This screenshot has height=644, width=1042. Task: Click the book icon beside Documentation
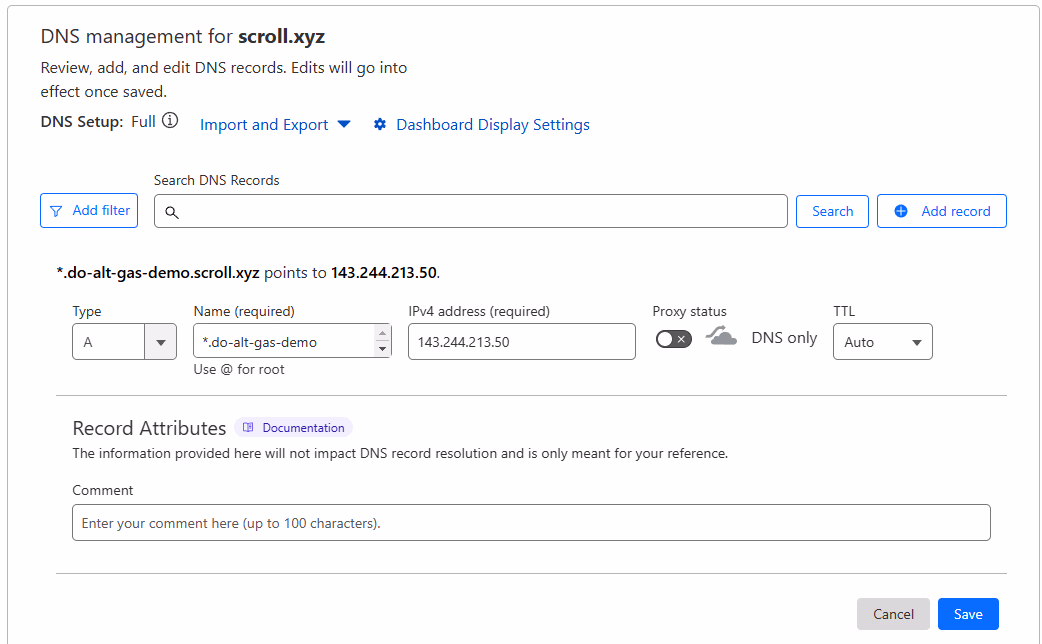click(x=248, y=428)
